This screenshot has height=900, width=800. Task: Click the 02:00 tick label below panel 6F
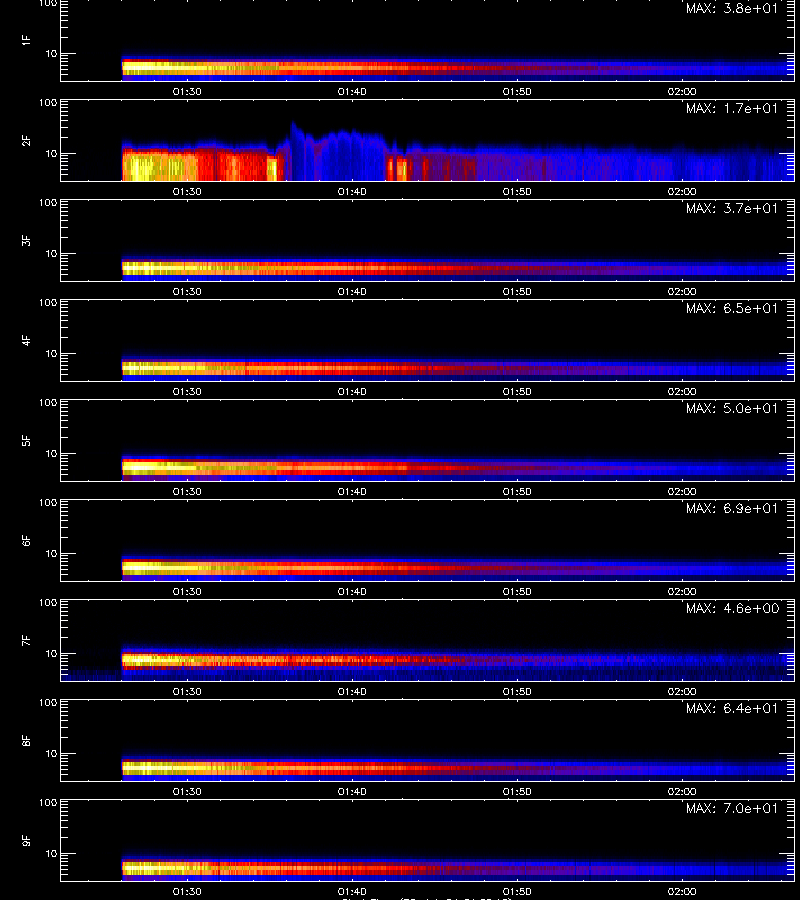pos(682,592)
